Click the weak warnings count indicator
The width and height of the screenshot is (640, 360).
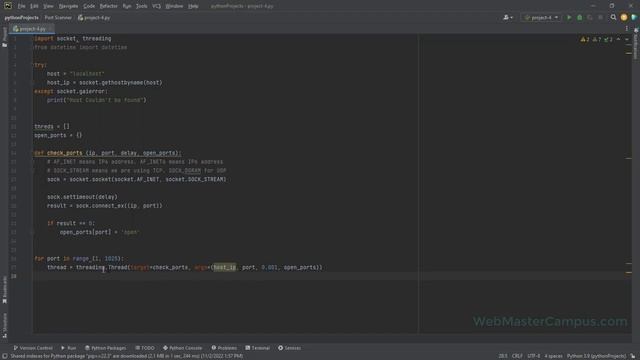[x=597, y=39]
